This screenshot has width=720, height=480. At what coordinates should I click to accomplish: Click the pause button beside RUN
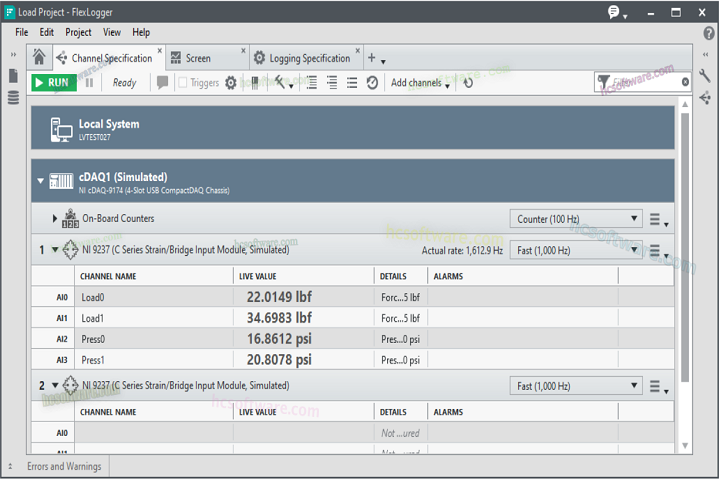click(90, 83)
